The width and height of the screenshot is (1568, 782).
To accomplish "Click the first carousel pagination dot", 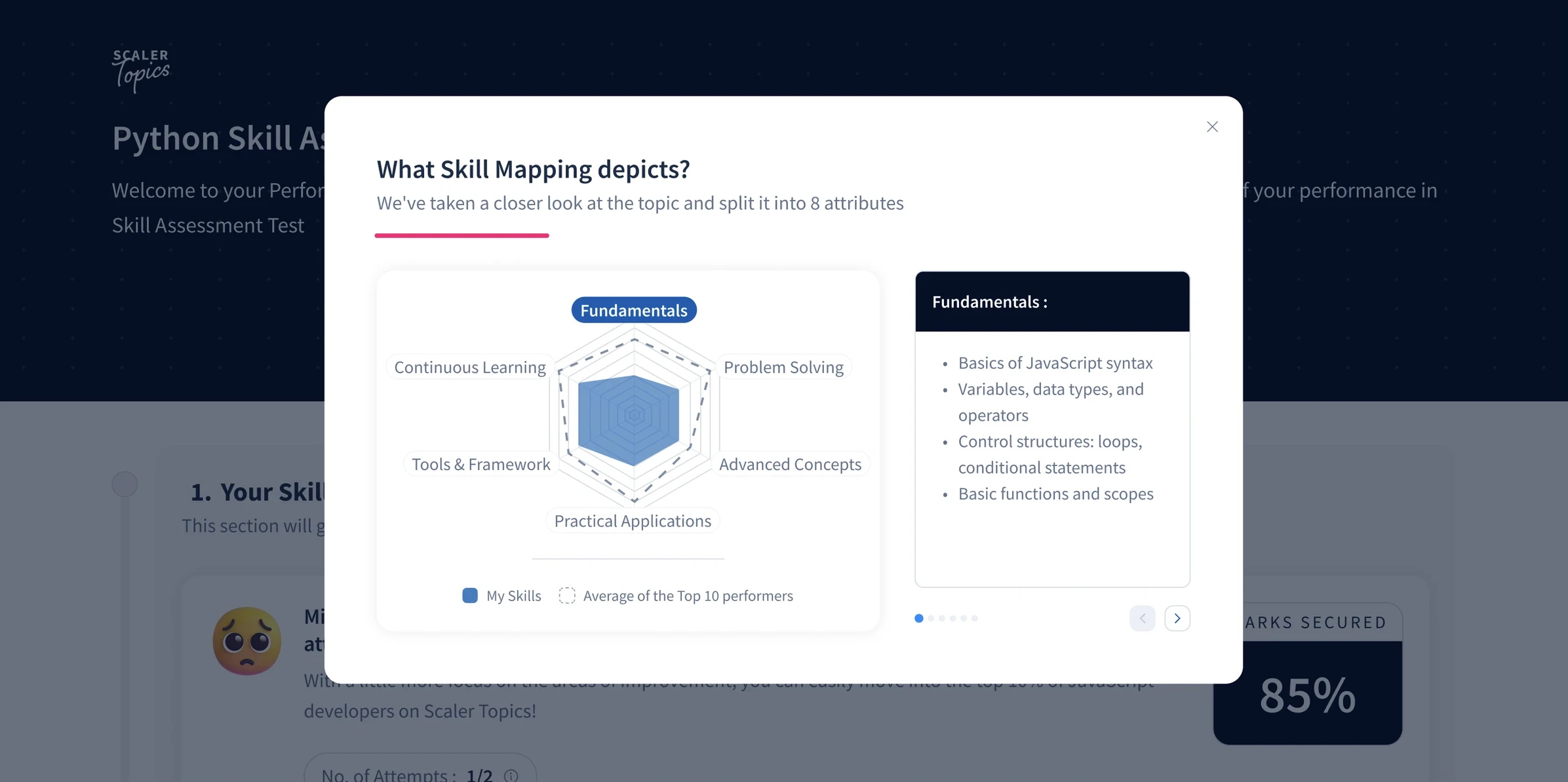I will [919, 618].
